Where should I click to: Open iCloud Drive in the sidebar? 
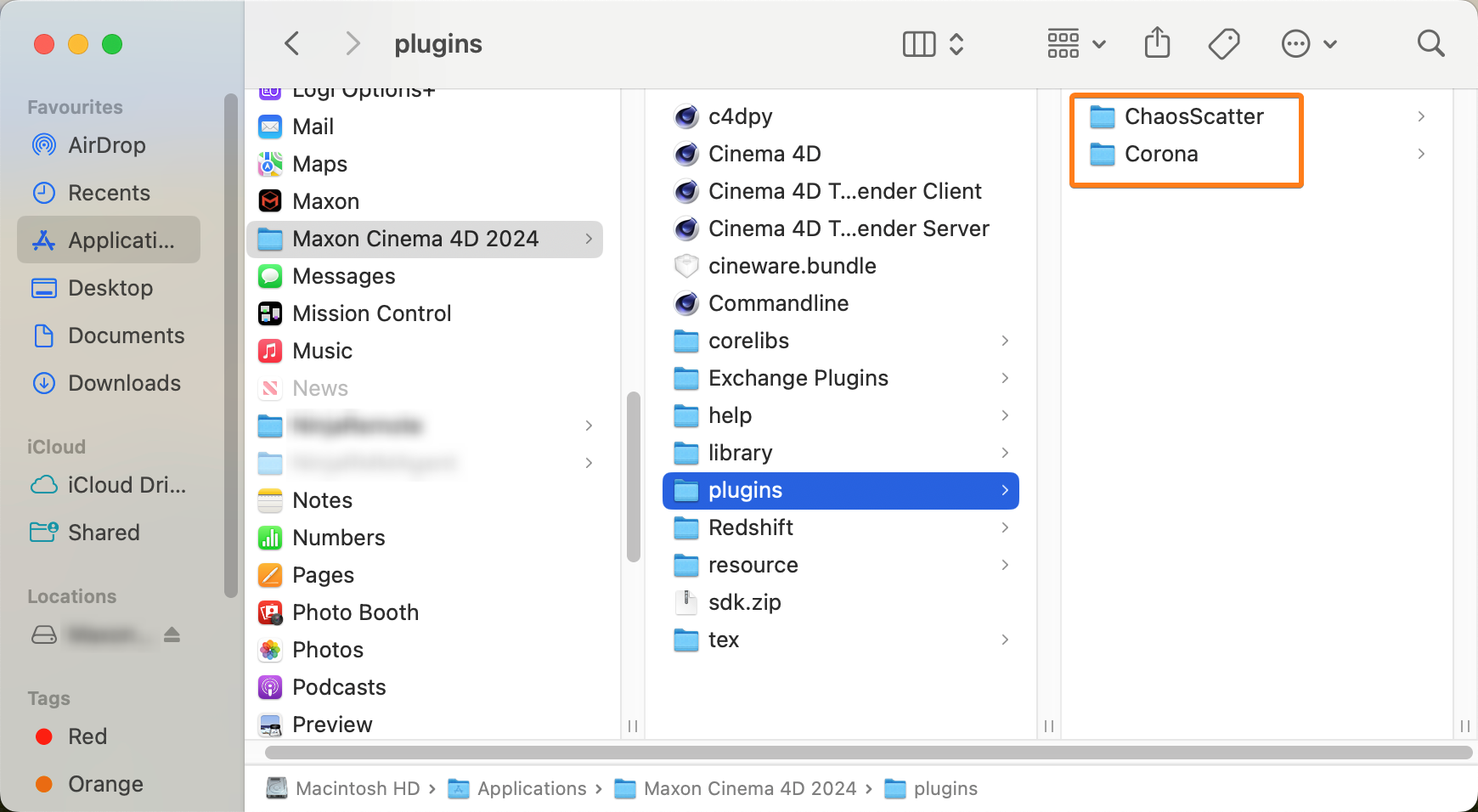tap(109, 485)
